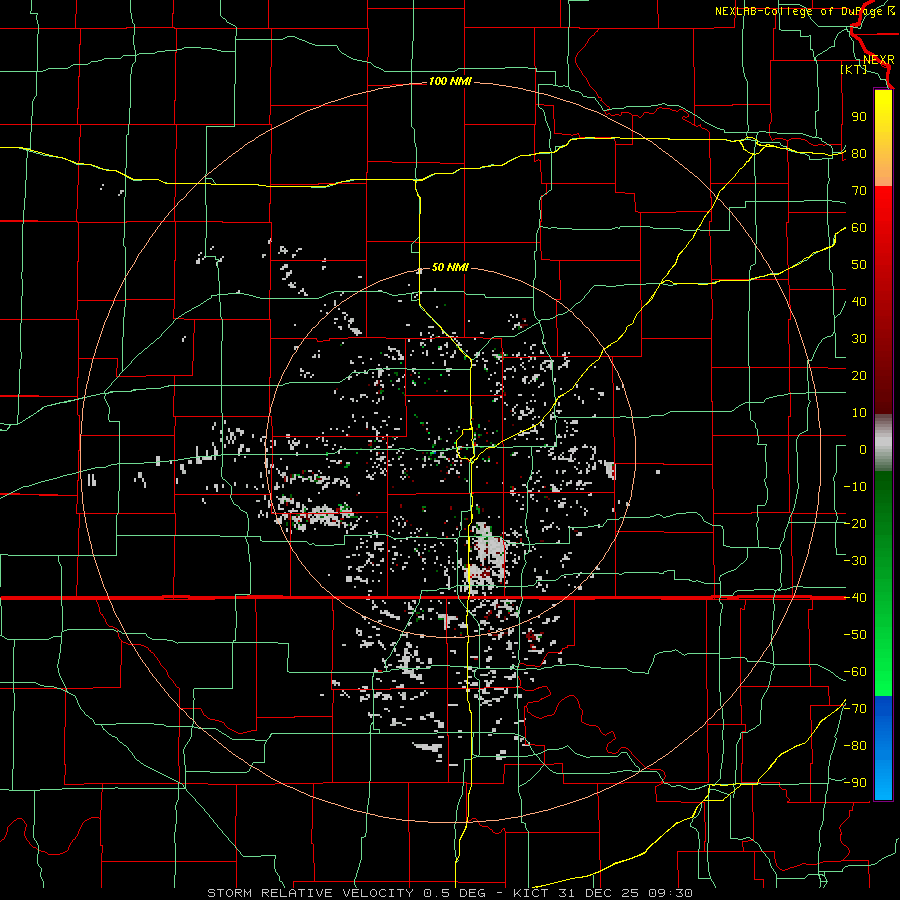Screen dimensions: 900x900
Task: Click the -40 value on the velocity scale
Action: coord(855,598)
